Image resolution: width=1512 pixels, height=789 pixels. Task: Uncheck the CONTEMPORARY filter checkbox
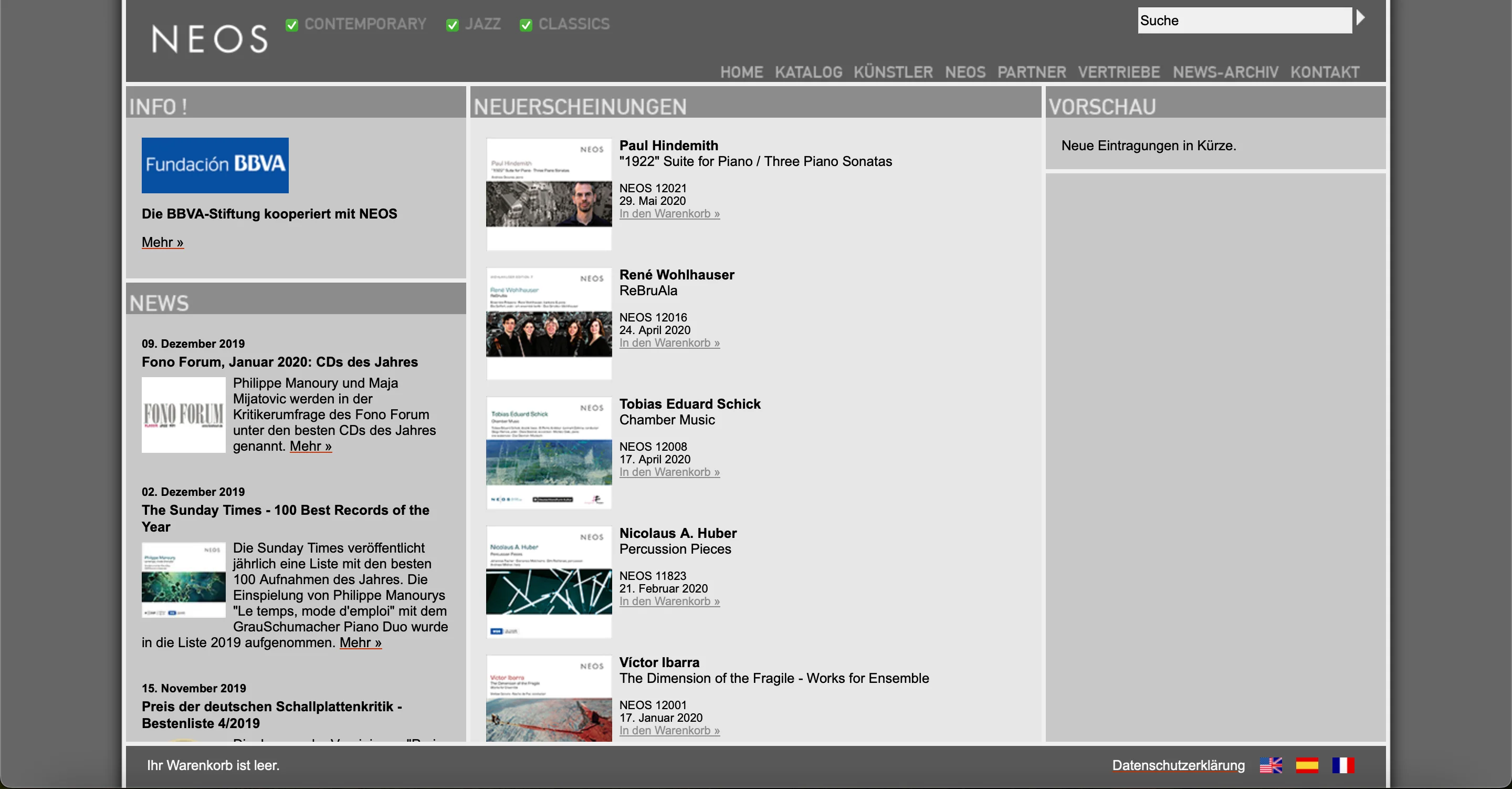point(292,25)
